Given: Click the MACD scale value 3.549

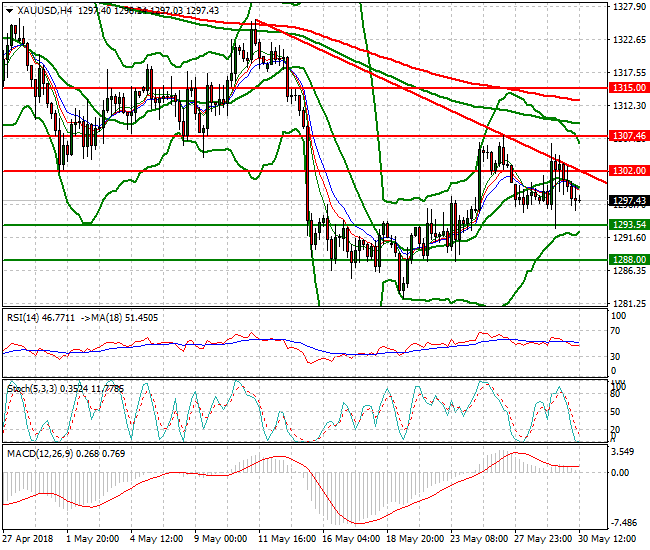Looking at the screenshot, I should (x=623, y=452).
